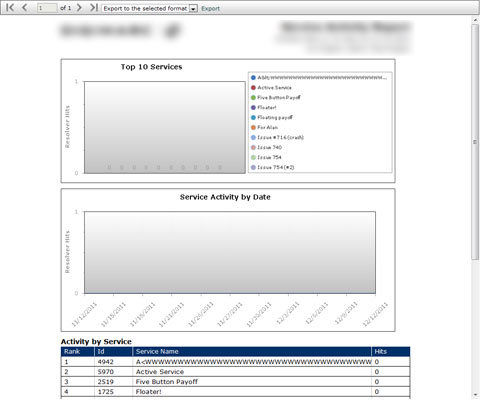
Task: Click the Issue 740 legend dot
Action: click(253, 147)
